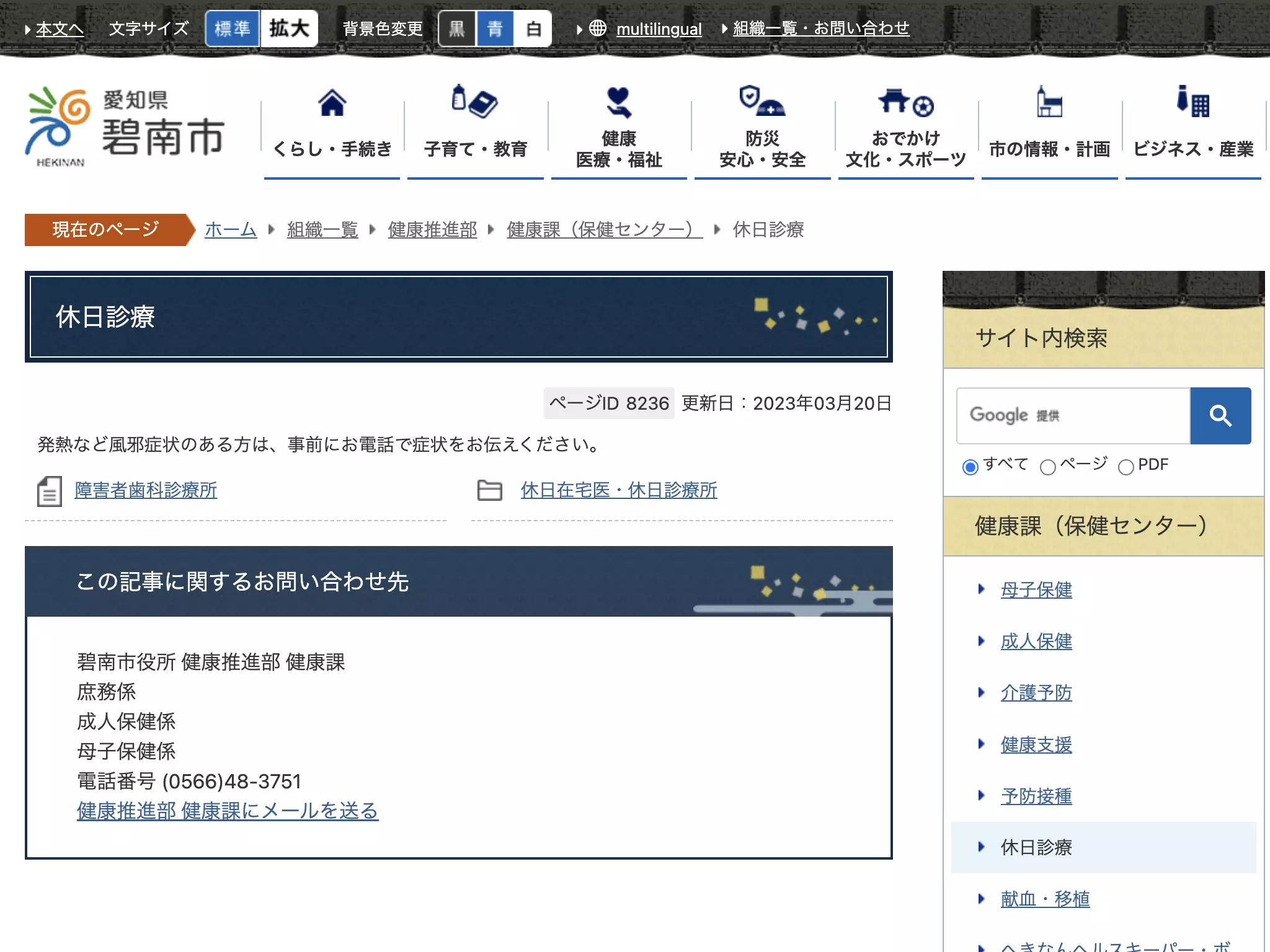The image size is (1270, 952).
Task: Open 母子保健 in sidebar
Action: coord(1036,589)
